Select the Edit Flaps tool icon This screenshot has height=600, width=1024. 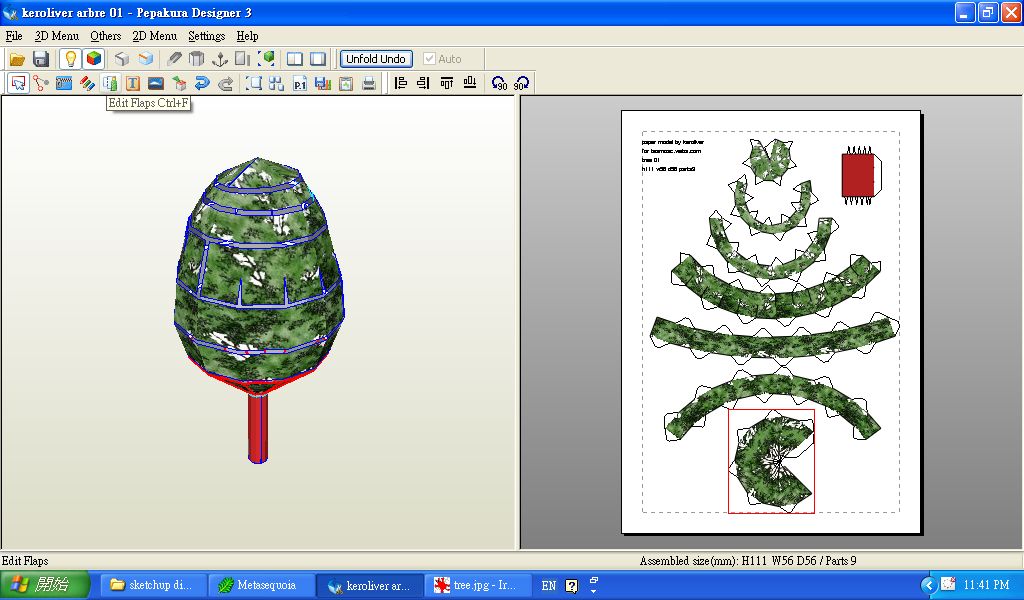pos(110,84)
